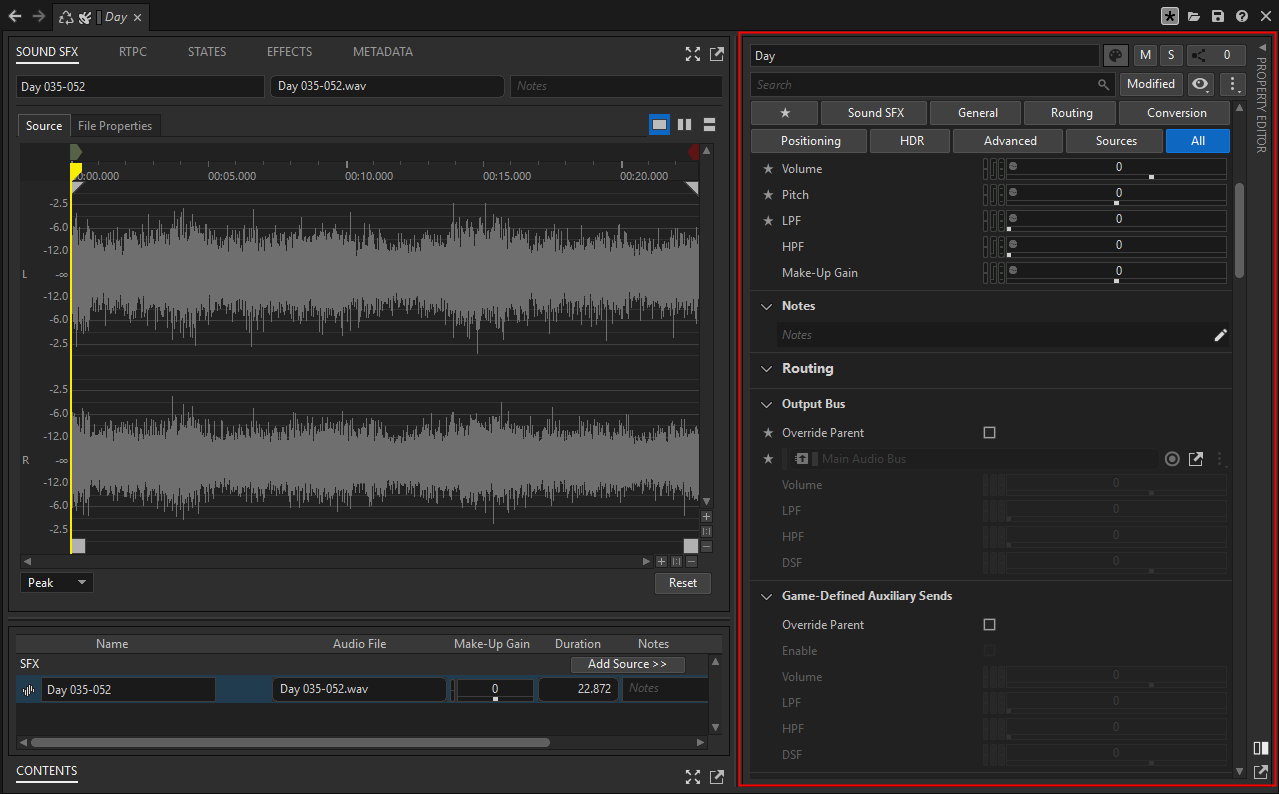Viewport: 1279px width, 794px height.
Task: Open help via question mark icon
Action: click(1242, 16)
